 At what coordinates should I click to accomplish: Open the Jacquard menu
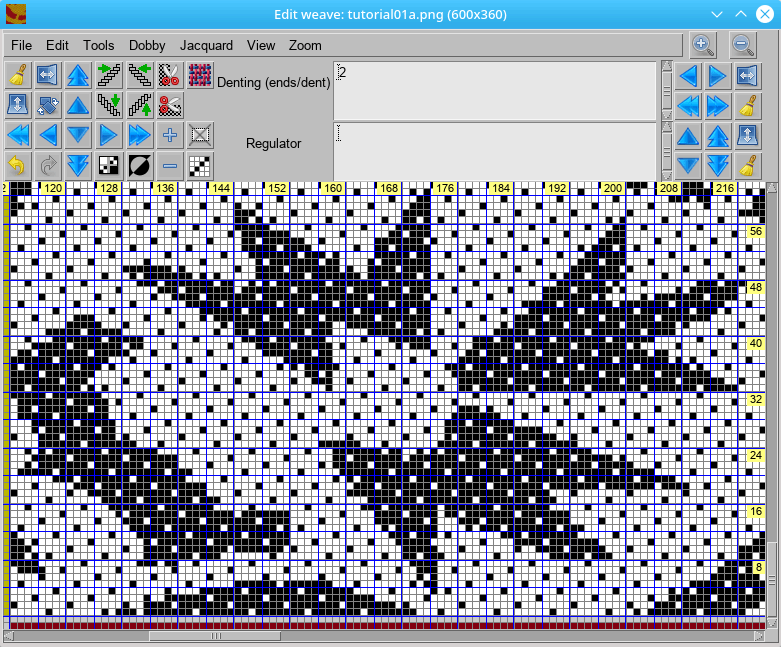[206, 45]
